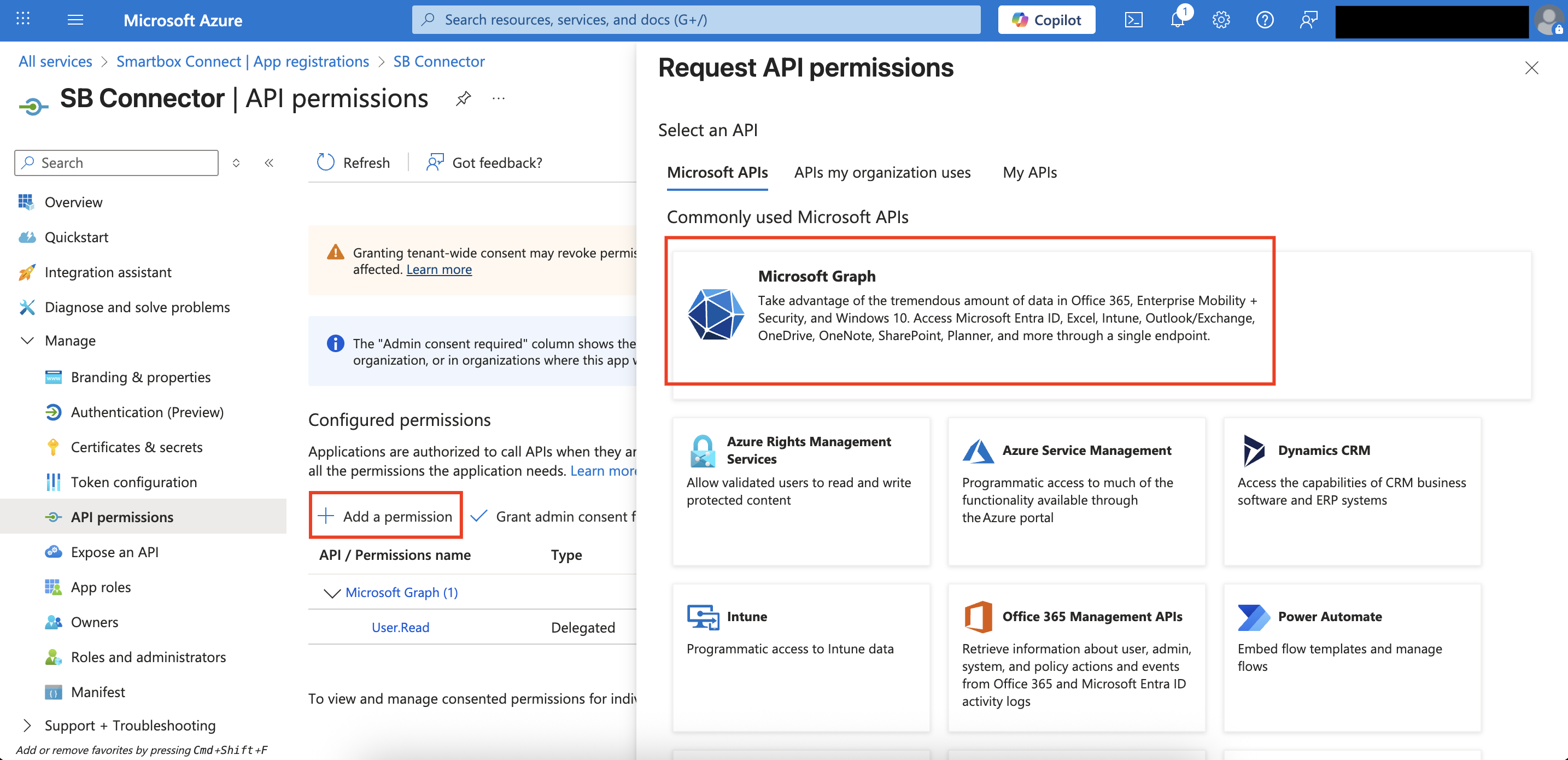
Task: Switch to My APIs tab
Action: coord(1029,172)
